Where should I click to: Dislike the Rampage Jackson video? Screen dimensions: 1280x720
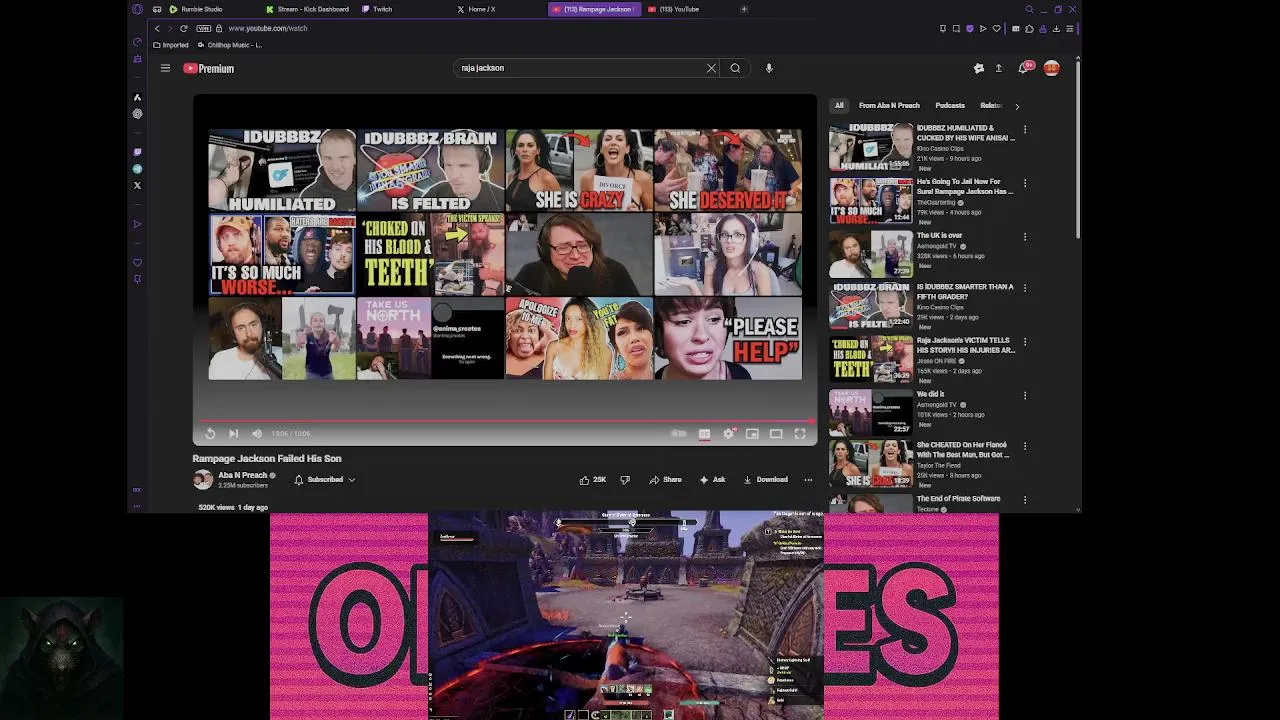coord(625,479)
